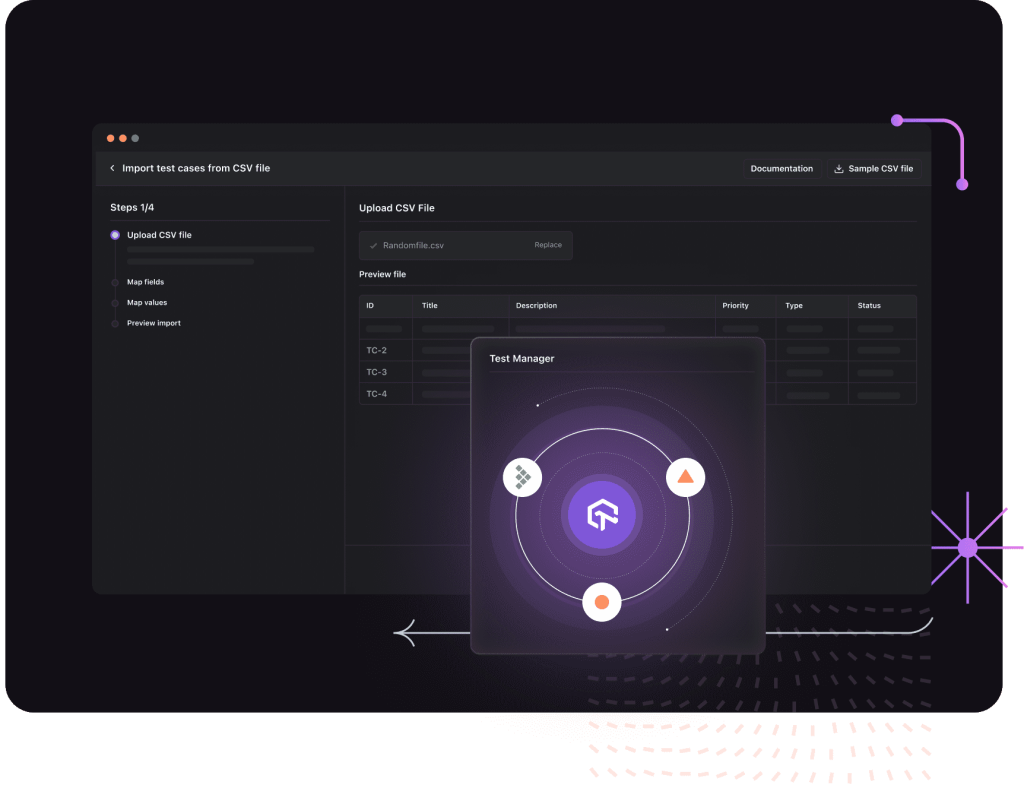1024x785 pixels.
Task: Select the TC-4 row ID
Action: [x=376, y=394]
